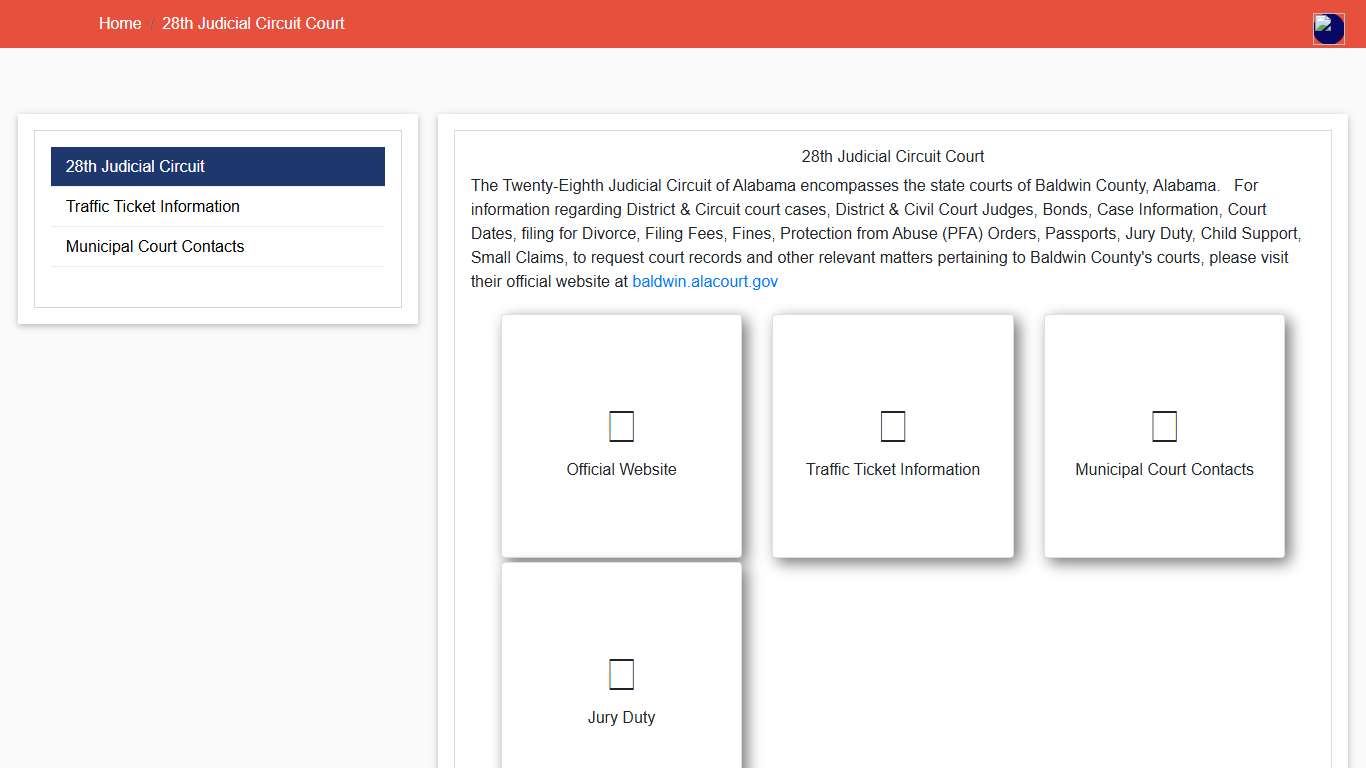1366x768 pixels.
Task: Visit the baldwin.alacourt.gov link
Action: click(705, 282)
